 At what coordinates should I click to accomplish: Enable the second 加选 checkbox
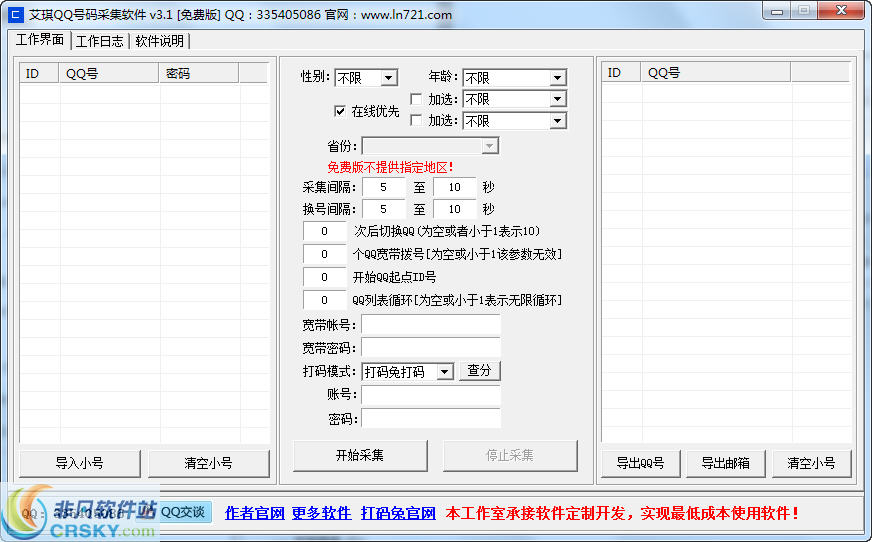point(415,120)
